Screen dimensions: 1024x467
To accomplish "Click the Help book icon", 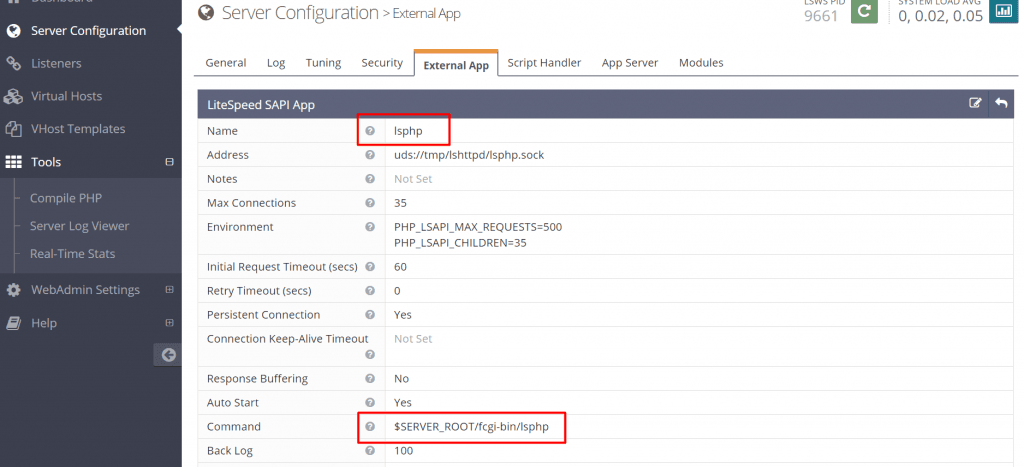I will [x=13, y=323].
